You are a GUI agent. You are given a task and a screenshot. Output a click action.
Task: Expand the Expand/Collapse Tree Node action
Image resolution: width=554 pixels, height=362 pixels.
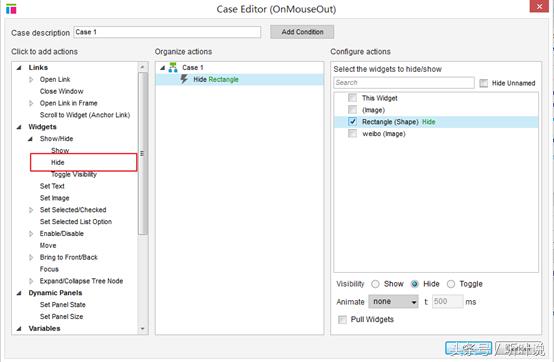point(31,281)
